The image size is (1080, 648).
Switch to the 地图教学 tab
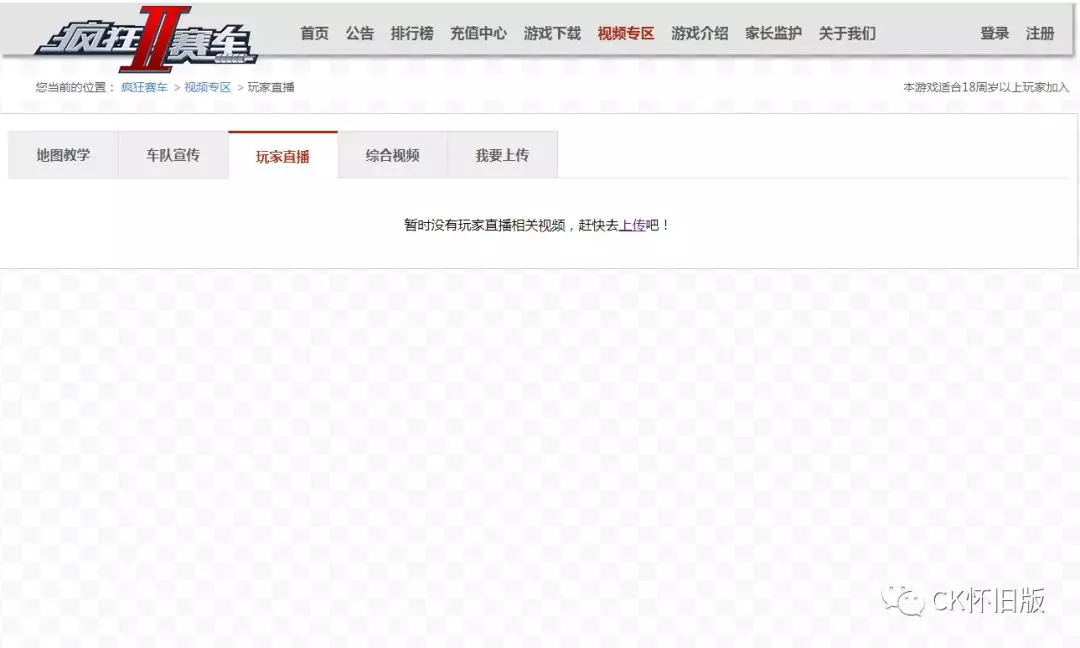pyautogui.click(x=63, y=155)
